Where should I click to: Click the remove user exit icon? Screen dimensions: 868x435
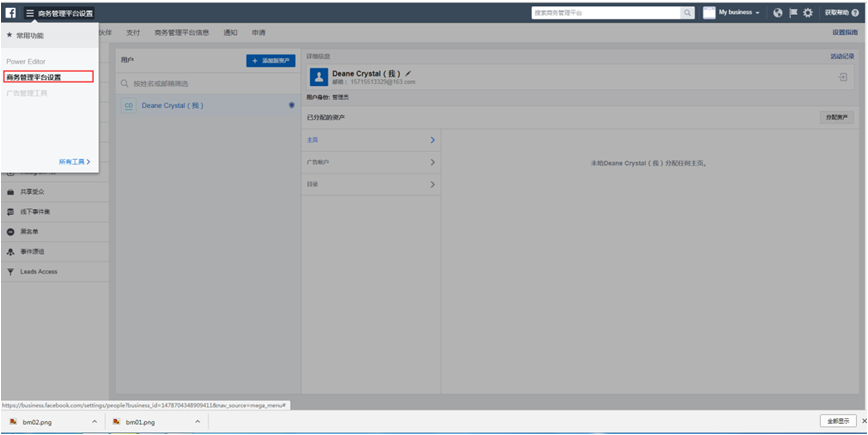click(x=842, y=77)
